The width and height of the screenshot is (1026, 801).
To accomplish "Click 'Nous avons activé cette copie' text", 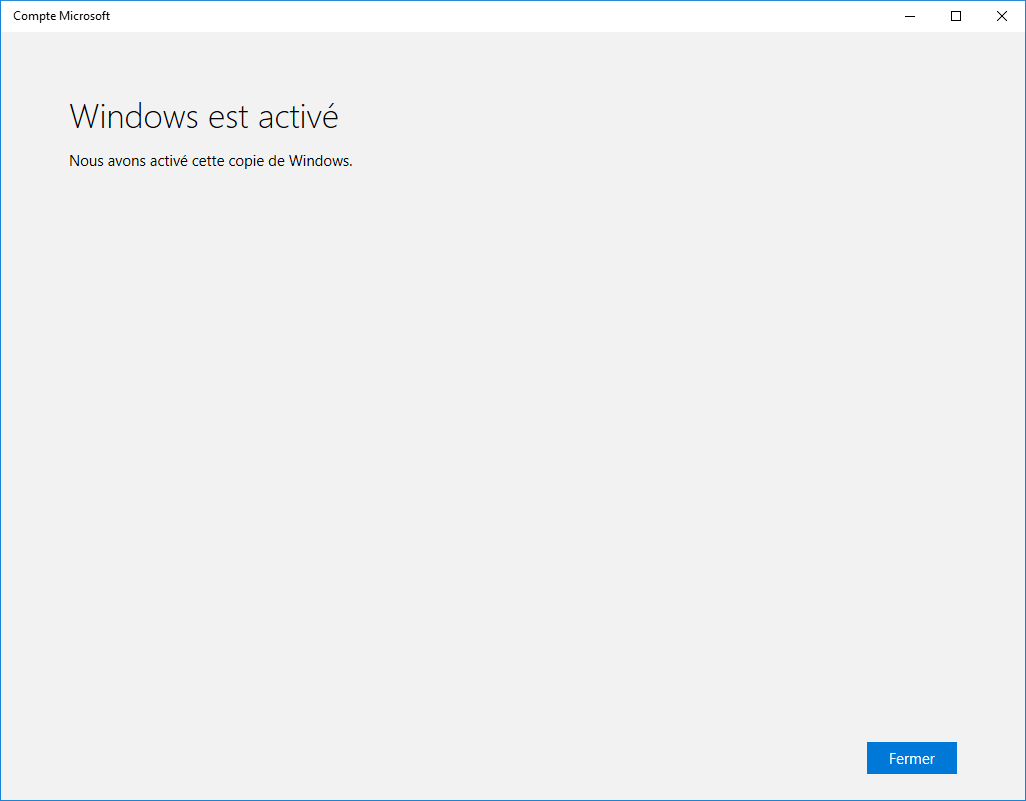I will point(167,161).
